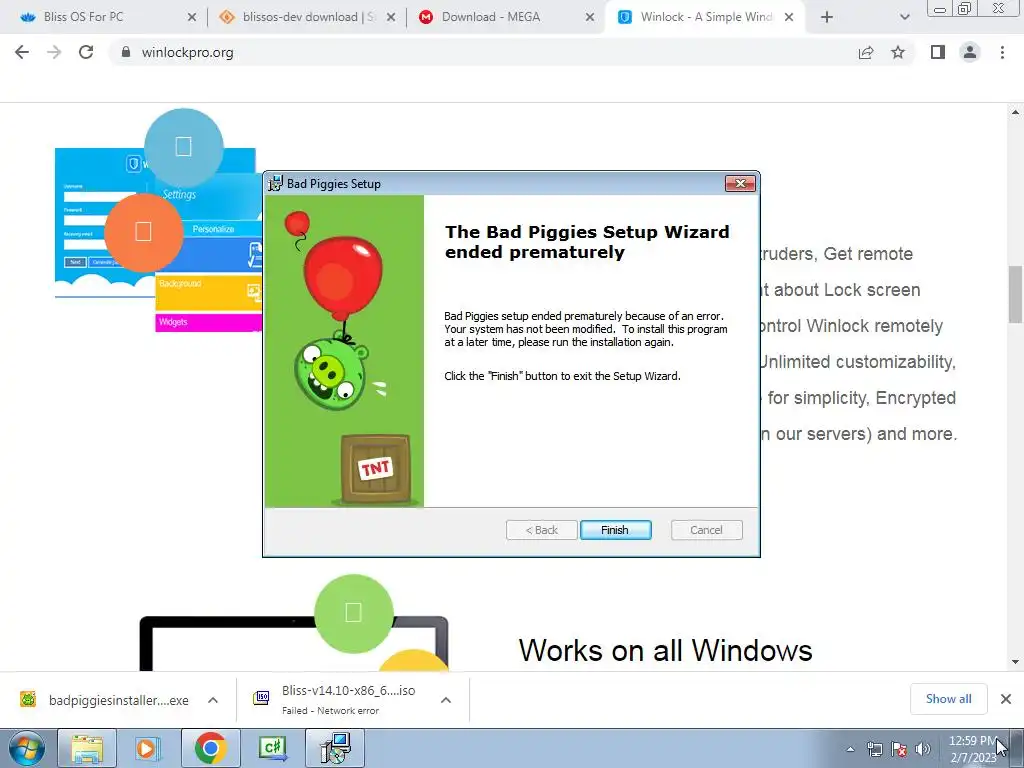Go forward in browser history
Screen dimensions: 1024x768
coord(54,52)
